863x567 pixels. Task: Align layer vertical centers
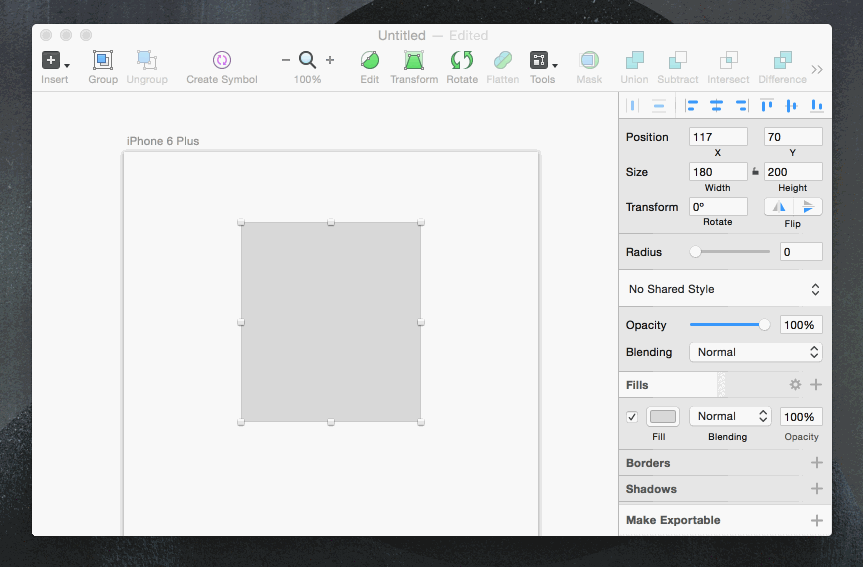pyautogui.click(x=791, y=105)
